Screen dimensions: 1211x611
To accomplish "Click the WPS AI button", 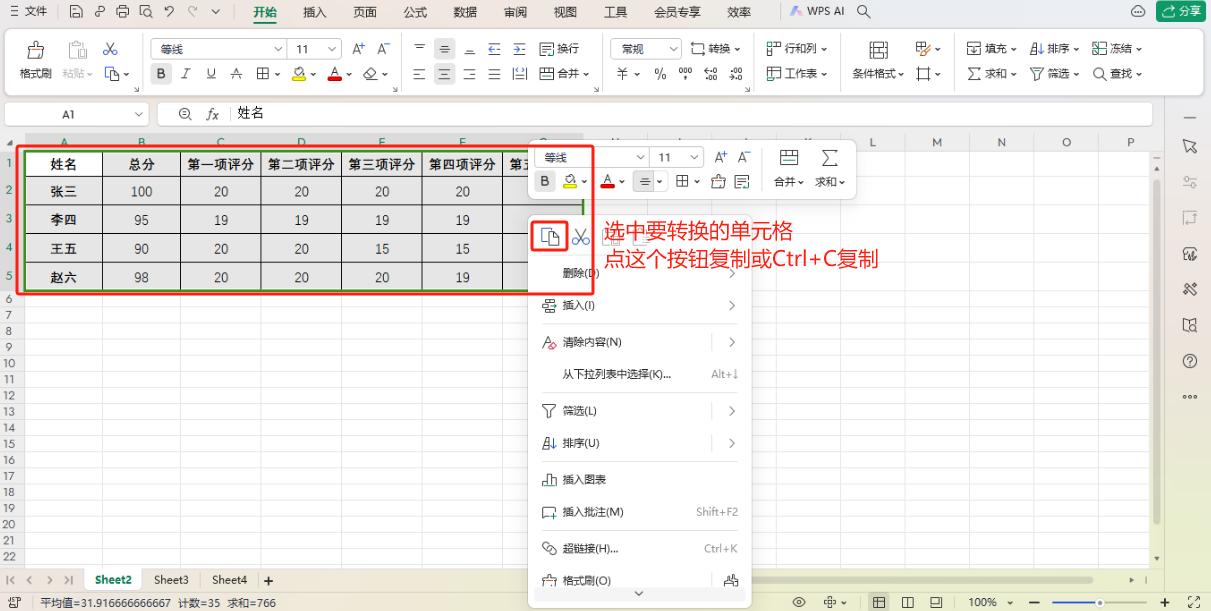I will coord(818,12).
